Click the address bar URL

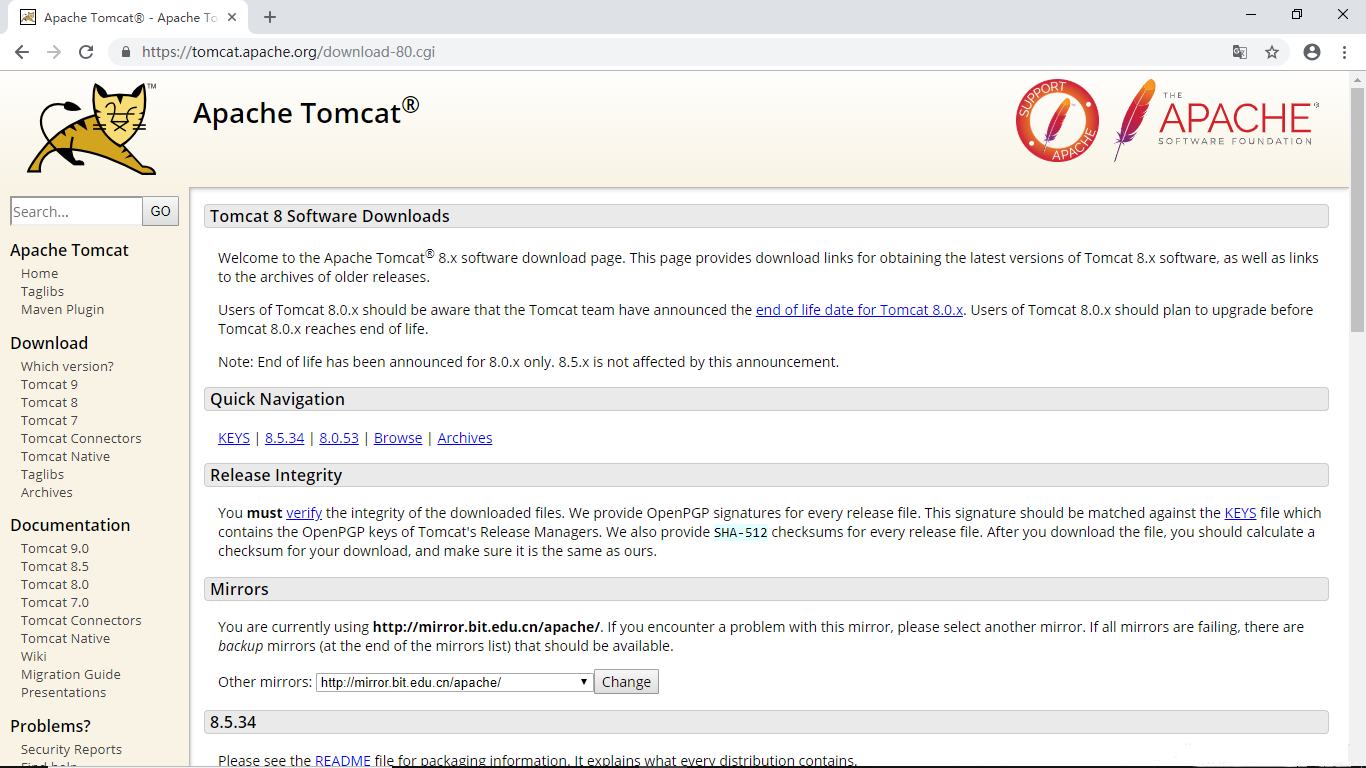click(x=288, y=52)
